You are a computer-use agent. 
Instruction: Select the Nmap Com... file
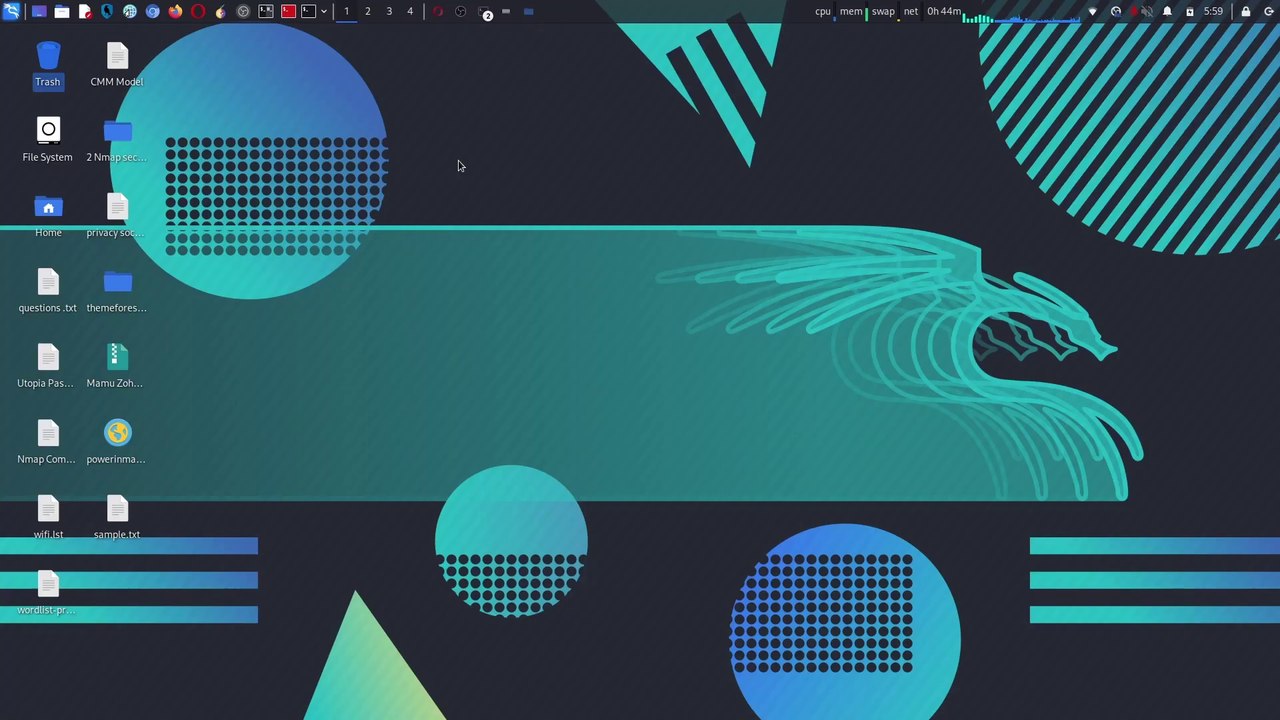click(x=48, y=442)
